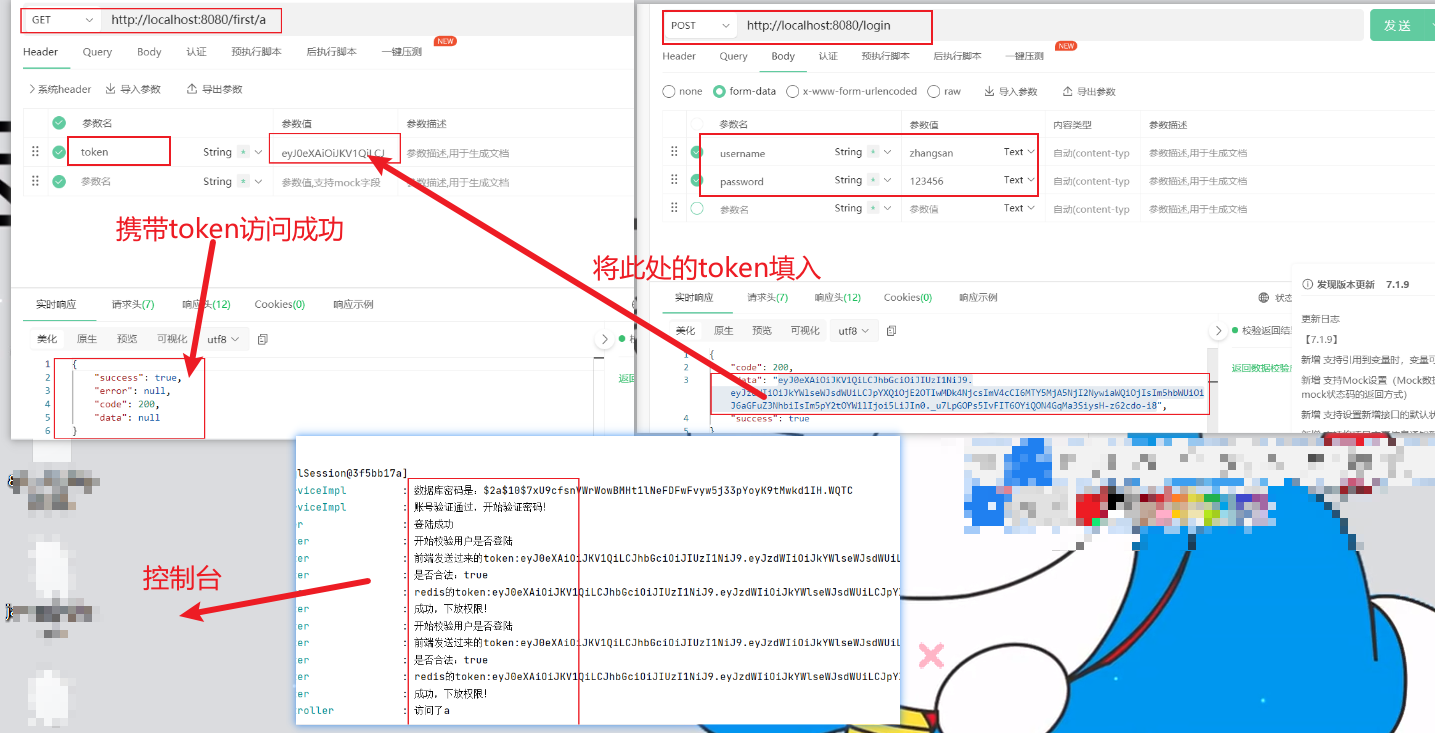Open 后执行脚本 tab in the GET window
The width and height of the screenshot is (1435, 733).
[x=331, y=52]
